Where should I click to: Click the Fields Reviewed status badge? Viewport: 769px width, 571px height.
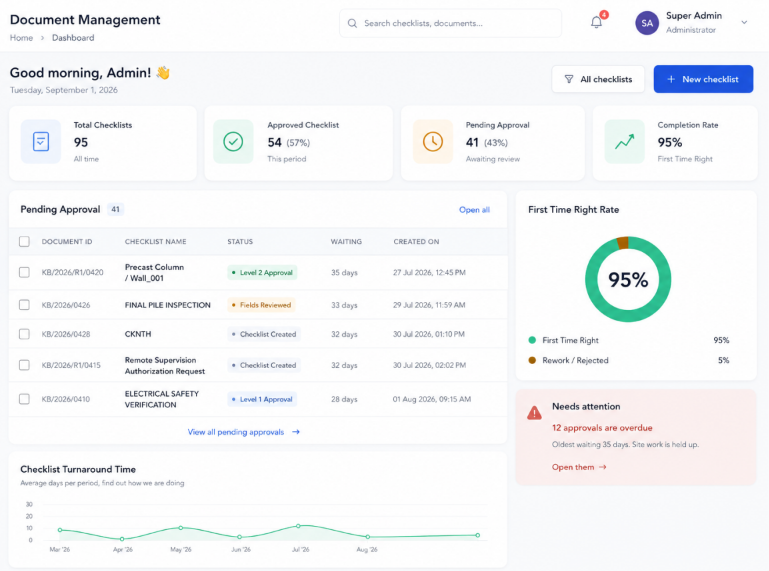click(x=261, y=305)
